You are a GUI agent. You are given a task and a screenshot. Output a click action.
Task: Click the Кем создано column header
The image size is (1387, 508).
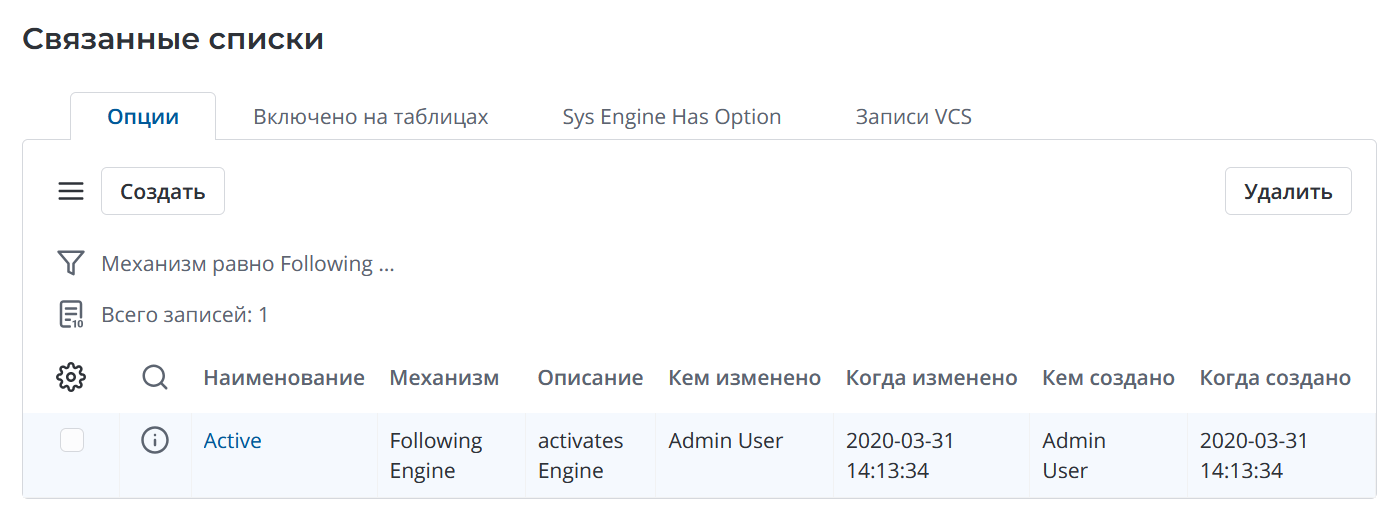tap(1107, 378)
